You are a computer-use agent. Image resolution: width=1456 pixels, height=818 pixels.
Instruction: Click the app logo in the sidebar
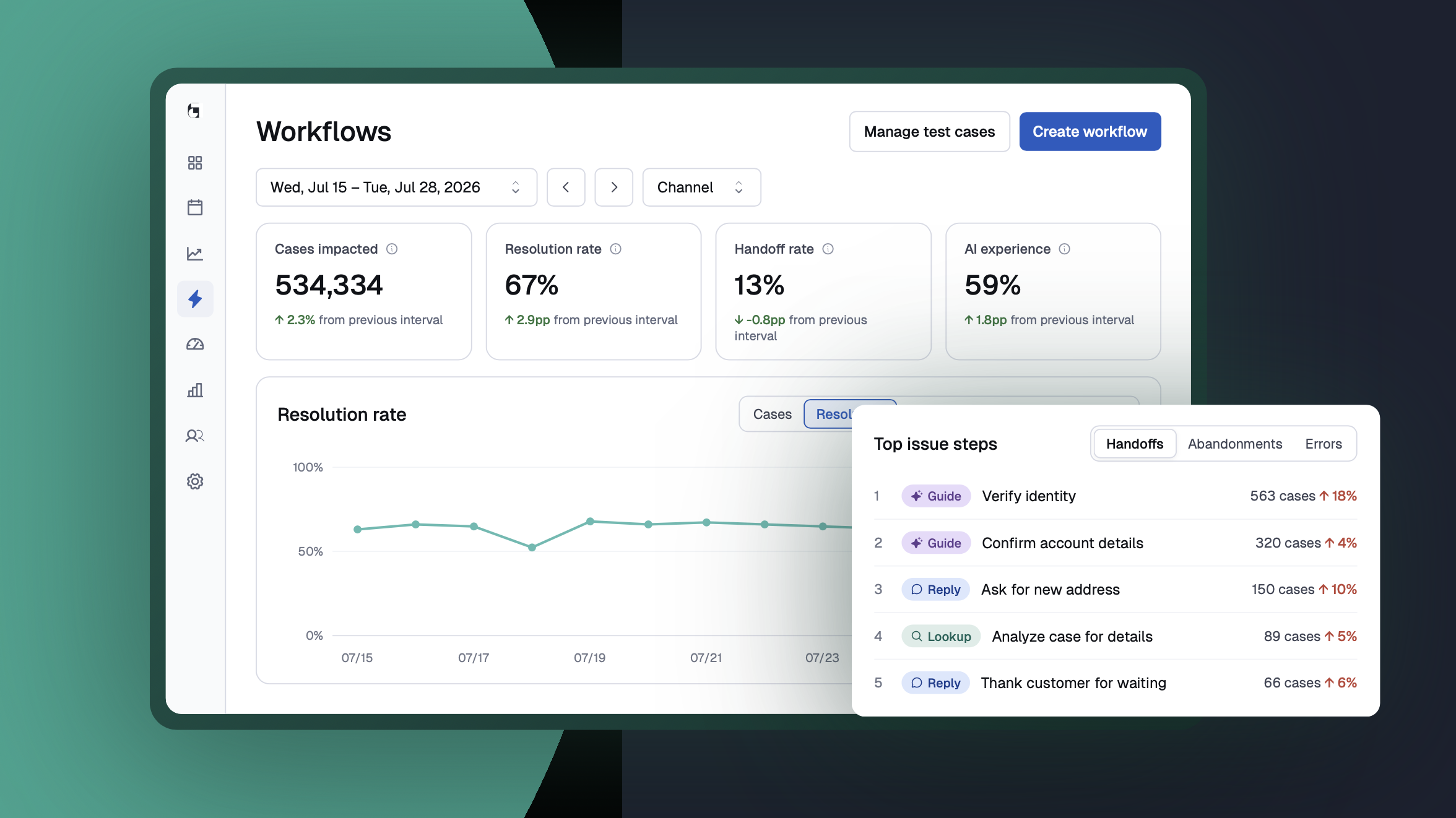(x=194, y=111)
